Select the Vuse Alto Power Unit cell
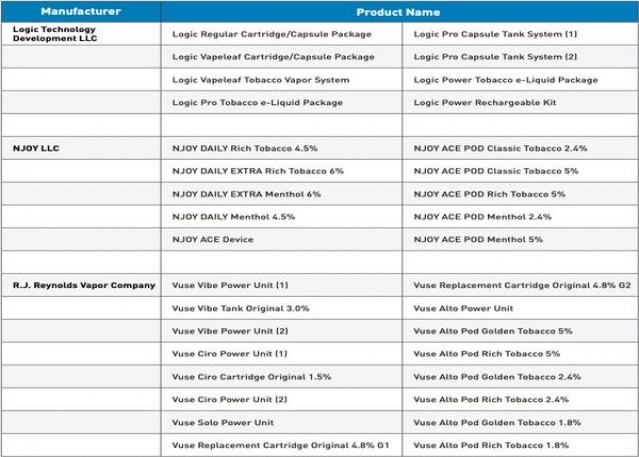 [462, 308]
